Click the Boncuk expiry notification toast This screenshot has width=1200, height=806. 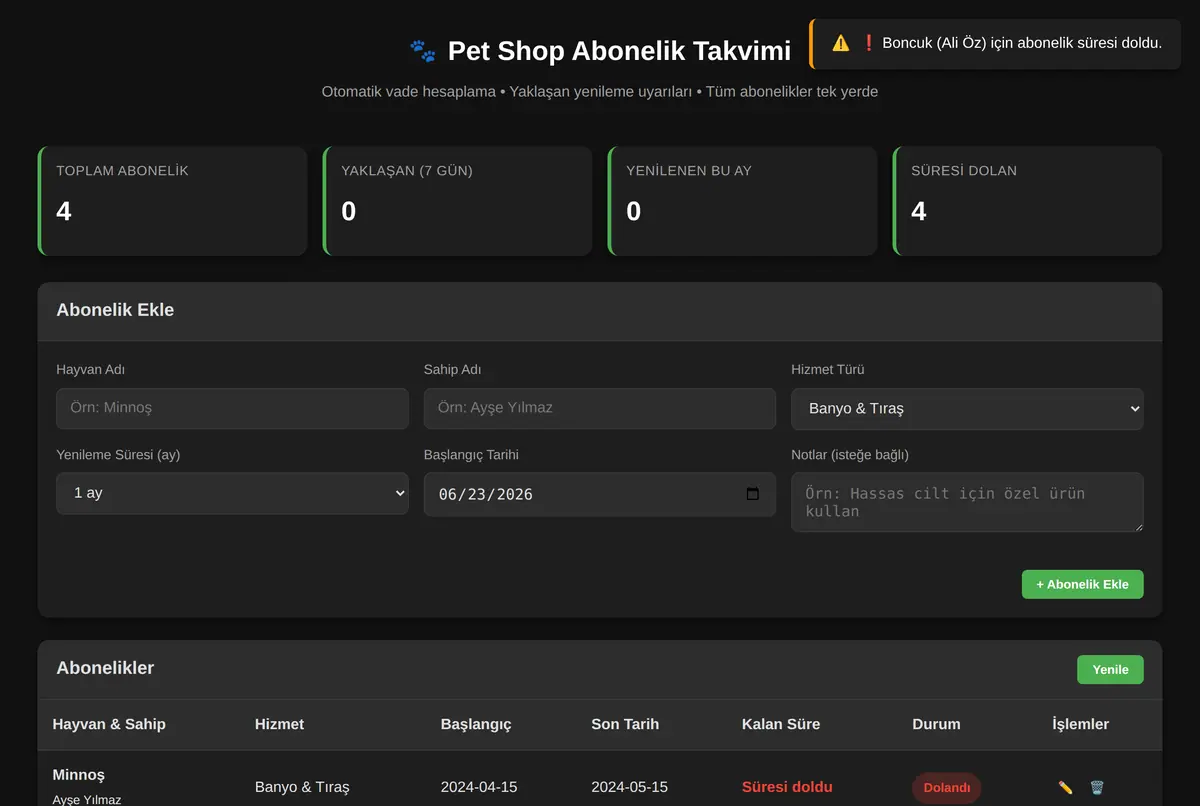click(995, 44)
